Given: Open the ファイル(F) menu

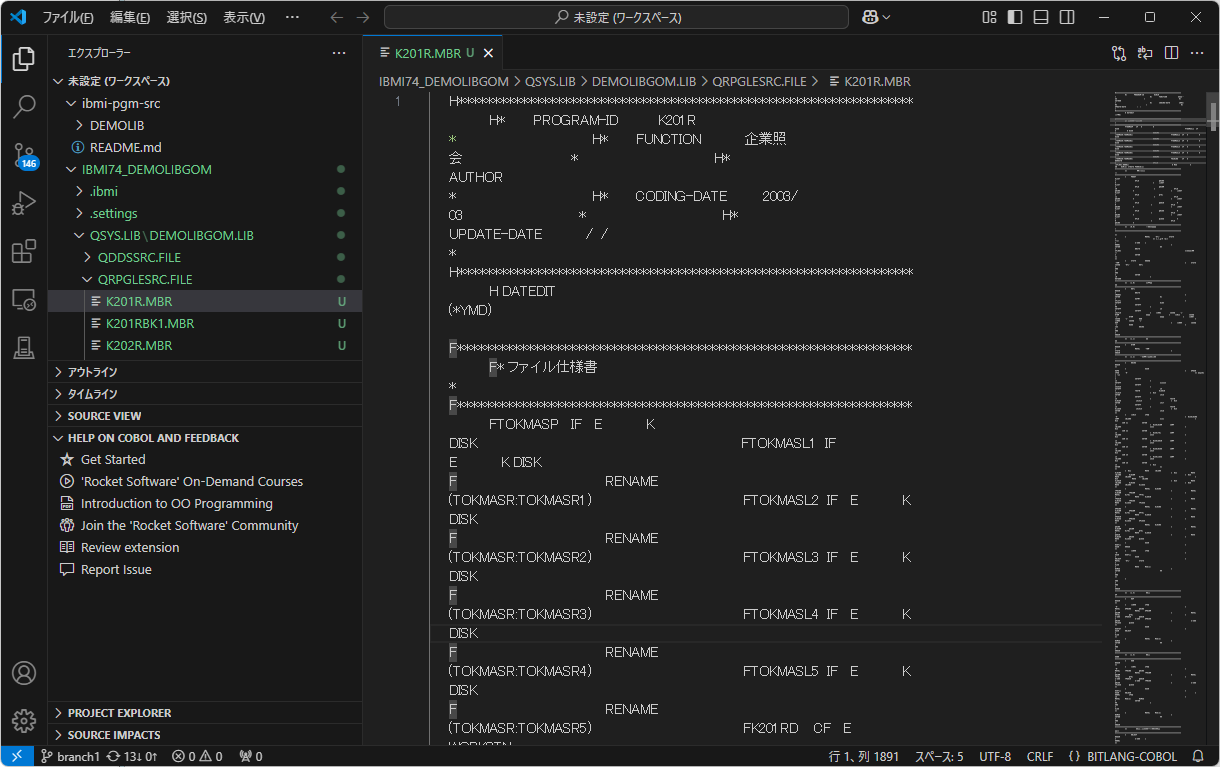Looking at the screenshot, I should tap(68, 17).
